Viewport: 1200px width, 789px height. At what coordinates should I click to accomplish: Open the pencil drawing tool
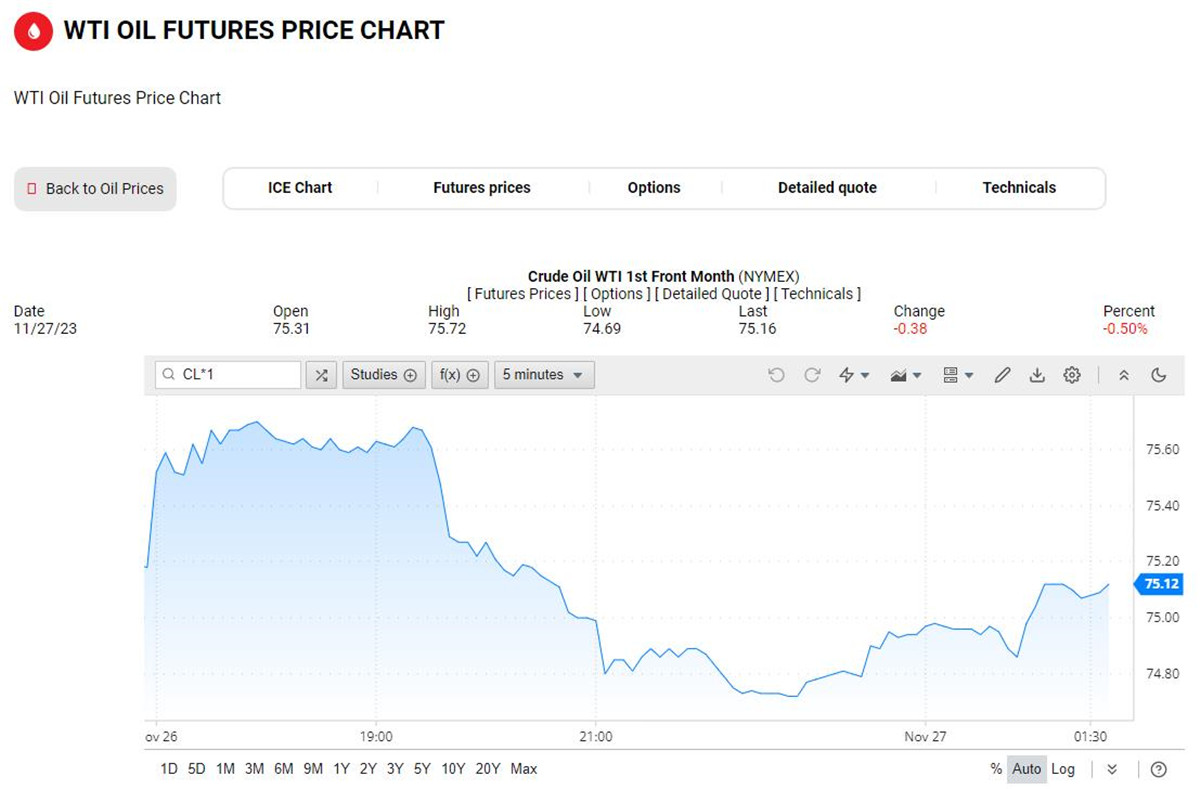tap(1002, 375)
